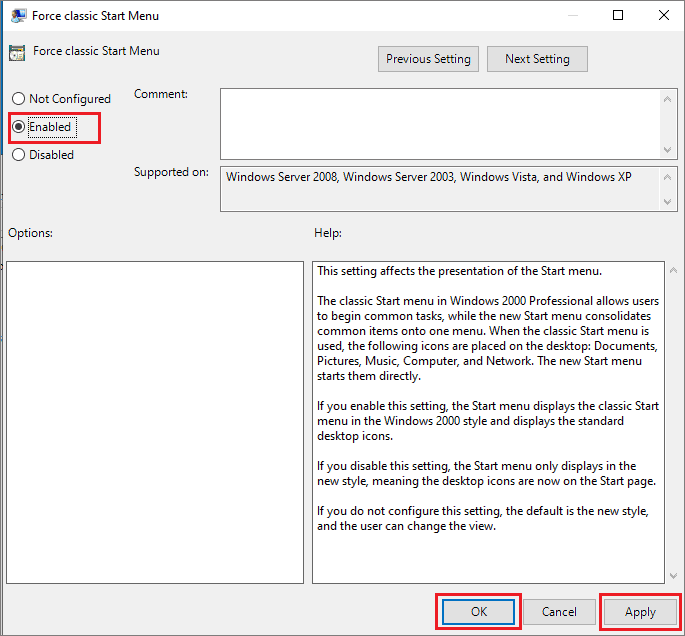Click the help text 'This setting affects the presentation'

coord(410,271)
